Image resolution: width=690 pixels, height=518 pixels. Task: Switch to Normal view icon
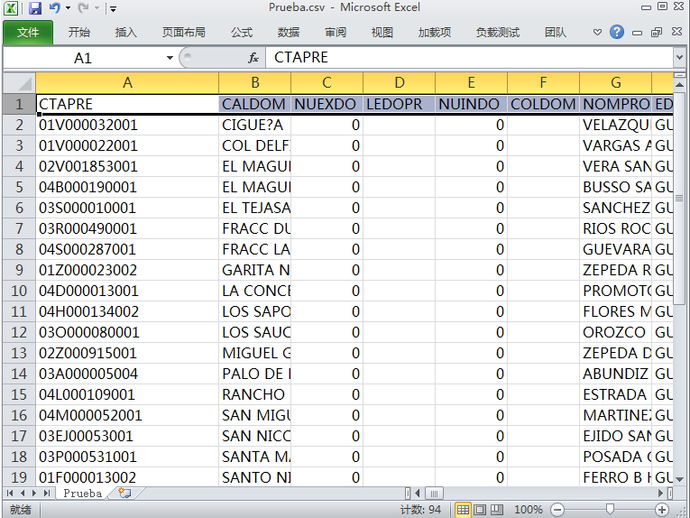point(462,510)
